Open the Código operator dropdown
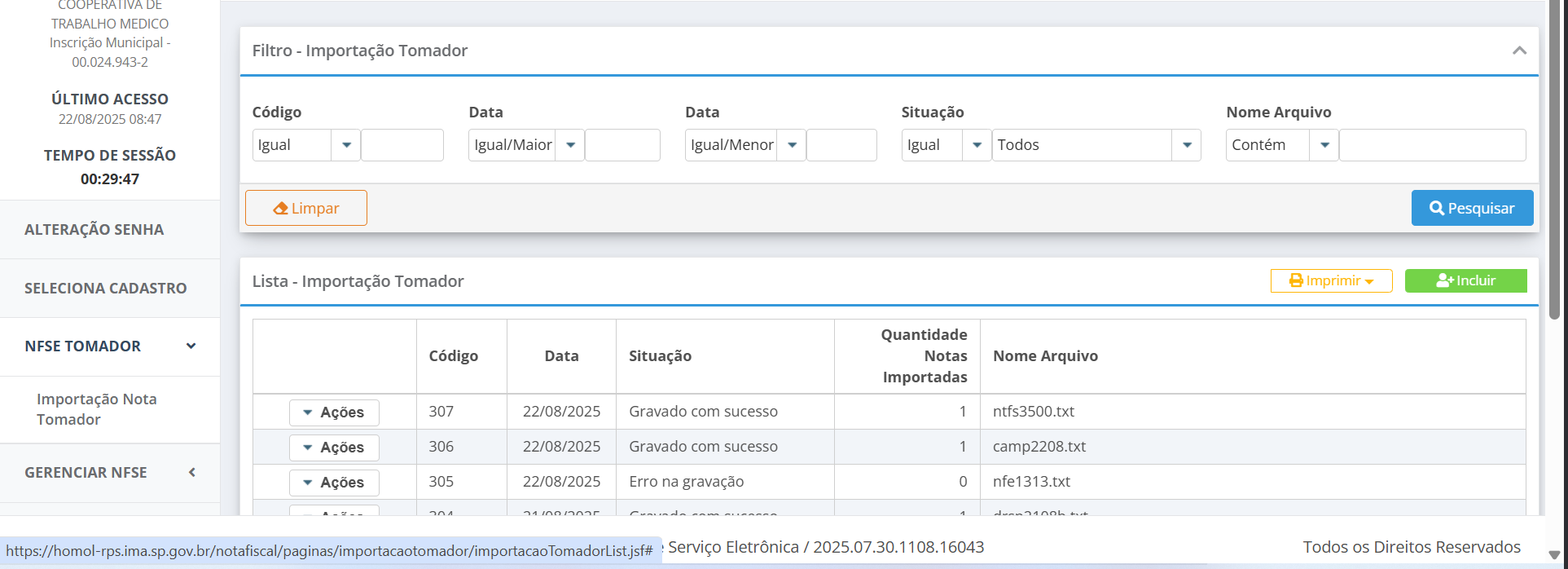Screen dimensions: 1568x569 (346, 145)
